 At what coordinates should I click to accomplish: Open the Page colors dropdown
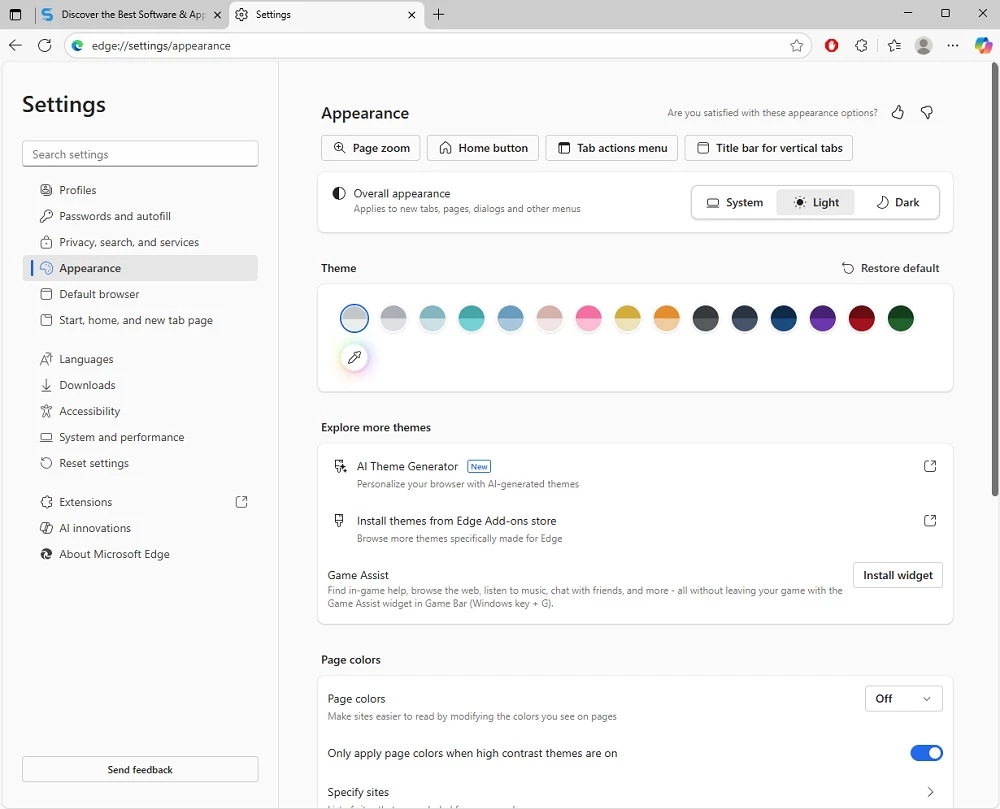pyautogui.click(x=903, y=699)
